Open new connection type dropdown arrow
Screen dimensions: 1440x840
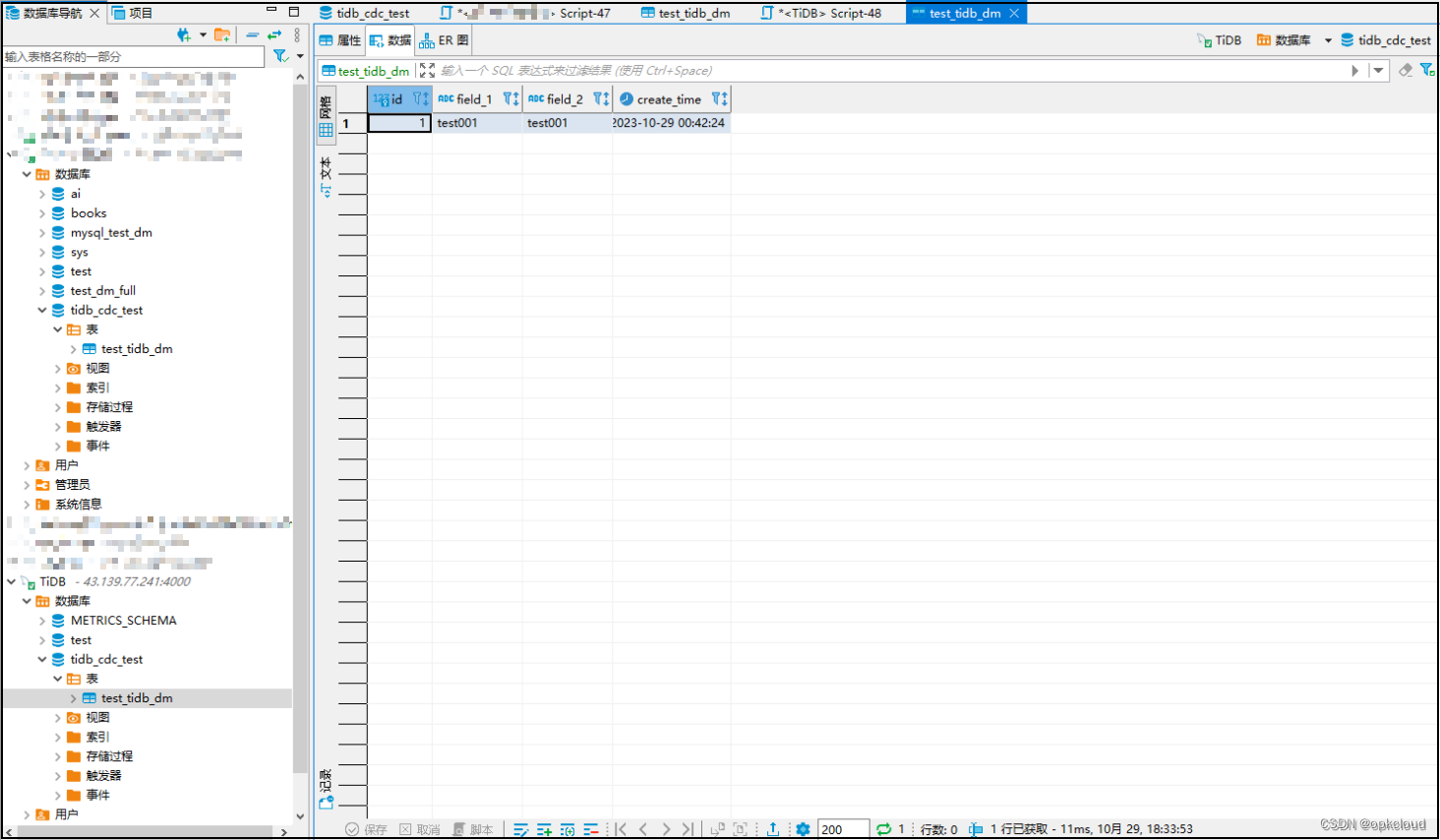(204, 34)
